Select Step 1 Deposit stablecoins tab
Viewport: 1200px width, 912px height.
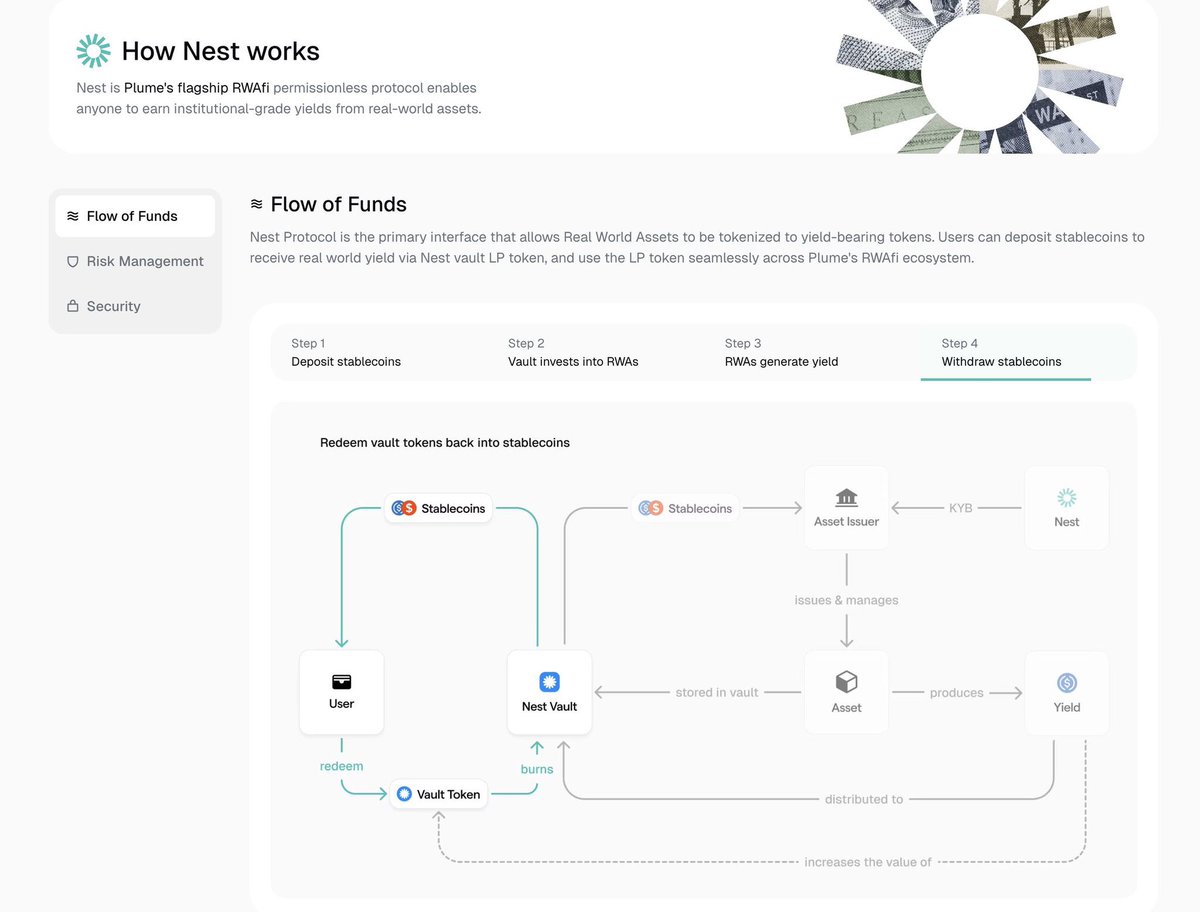(346, 353)
